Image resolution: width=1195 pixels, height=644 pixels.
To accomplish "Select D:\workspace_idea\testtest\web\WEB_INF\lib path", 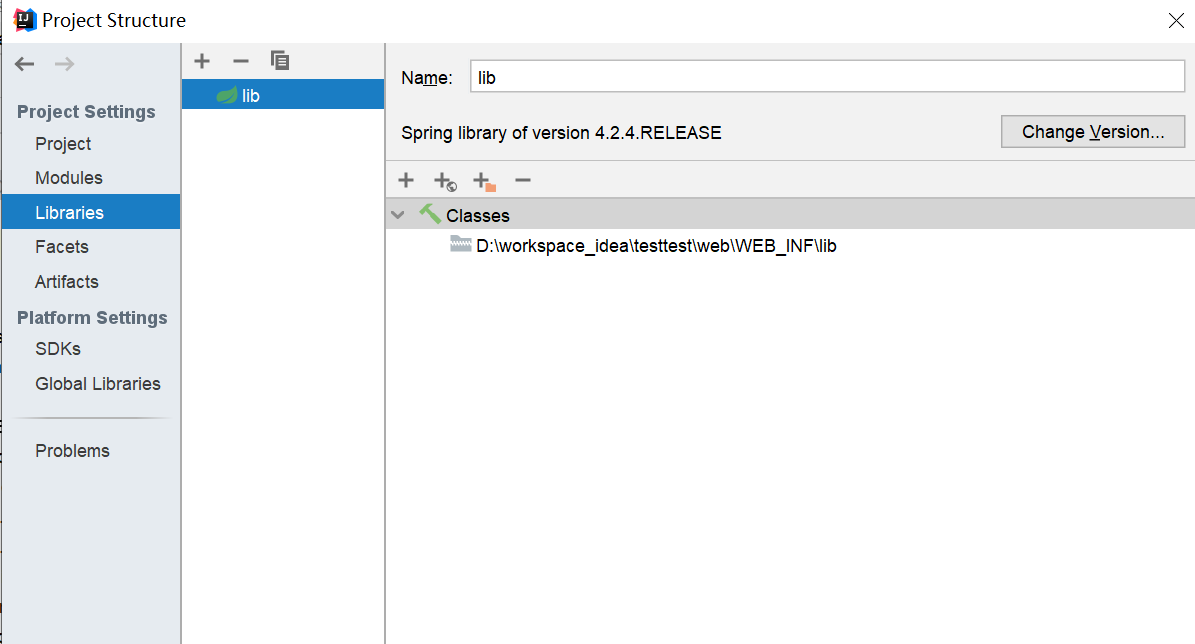I will click(656, 246).
